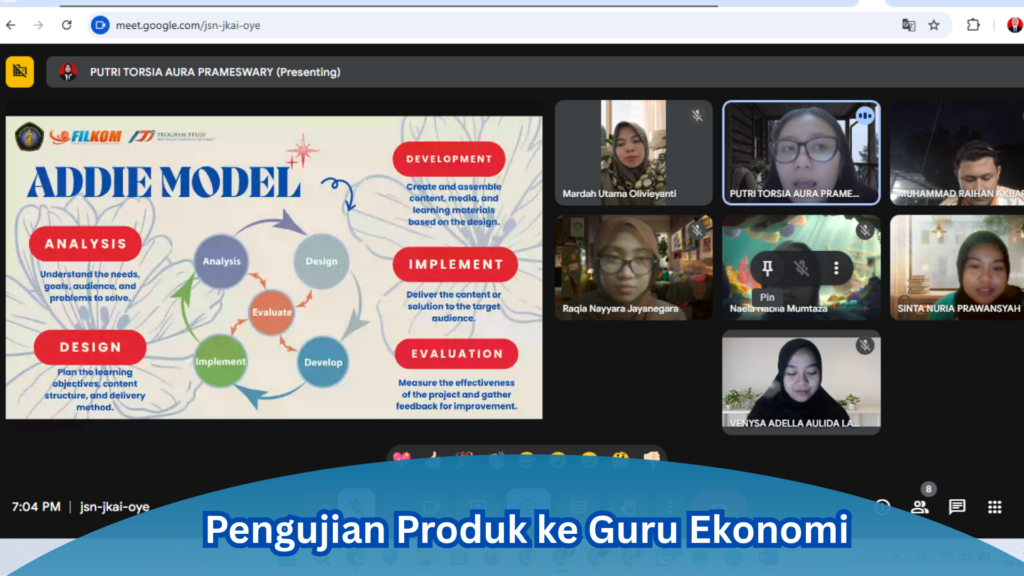Click the ADDIE Model presentation slide
The image size is (1024, 576).
point(273,267)
